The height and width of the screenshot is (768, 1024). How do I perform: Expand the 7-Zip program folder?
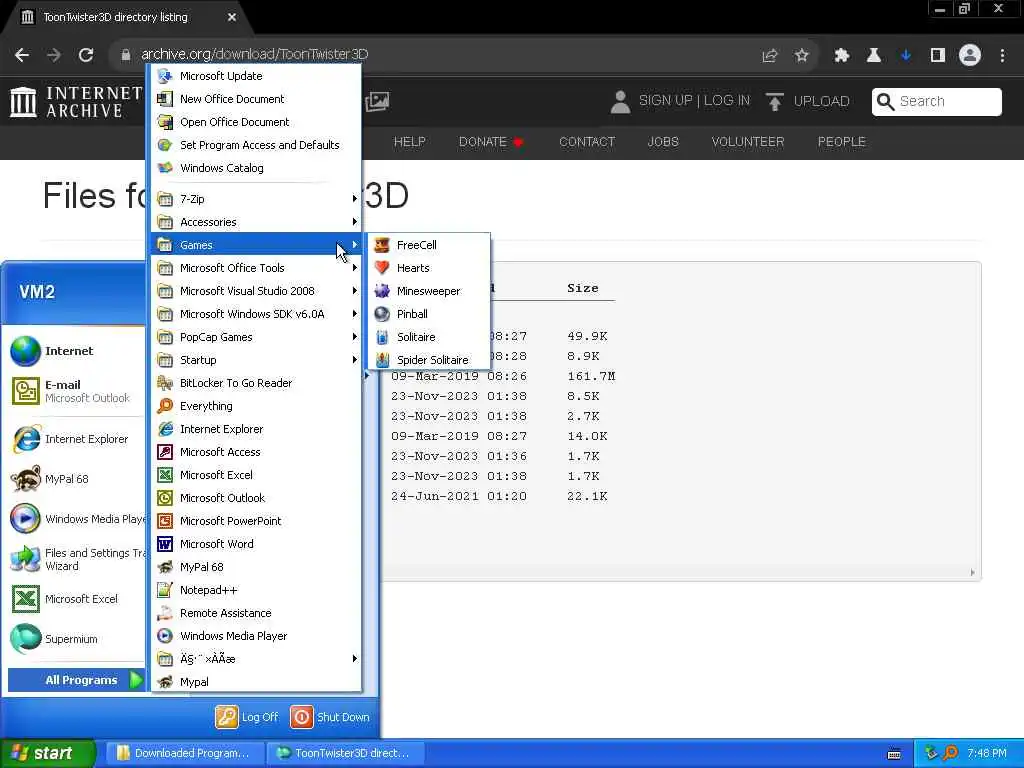pyautogui.click(x=256, y=199)
